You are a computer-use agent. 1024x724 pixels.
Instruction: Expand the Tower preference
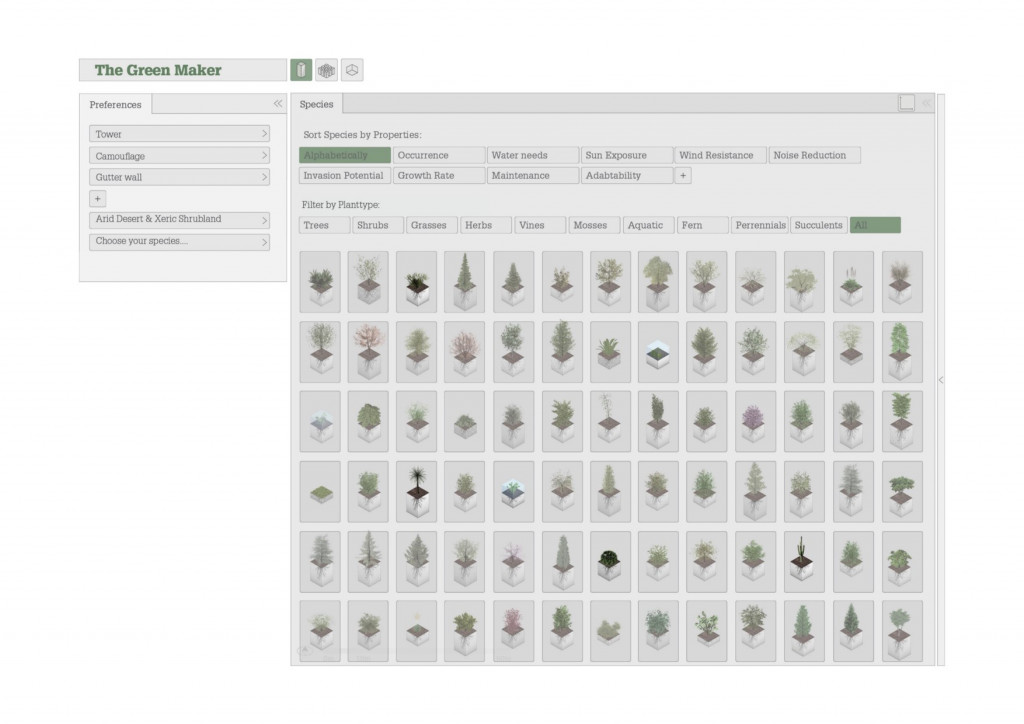[x=179, y=134]
